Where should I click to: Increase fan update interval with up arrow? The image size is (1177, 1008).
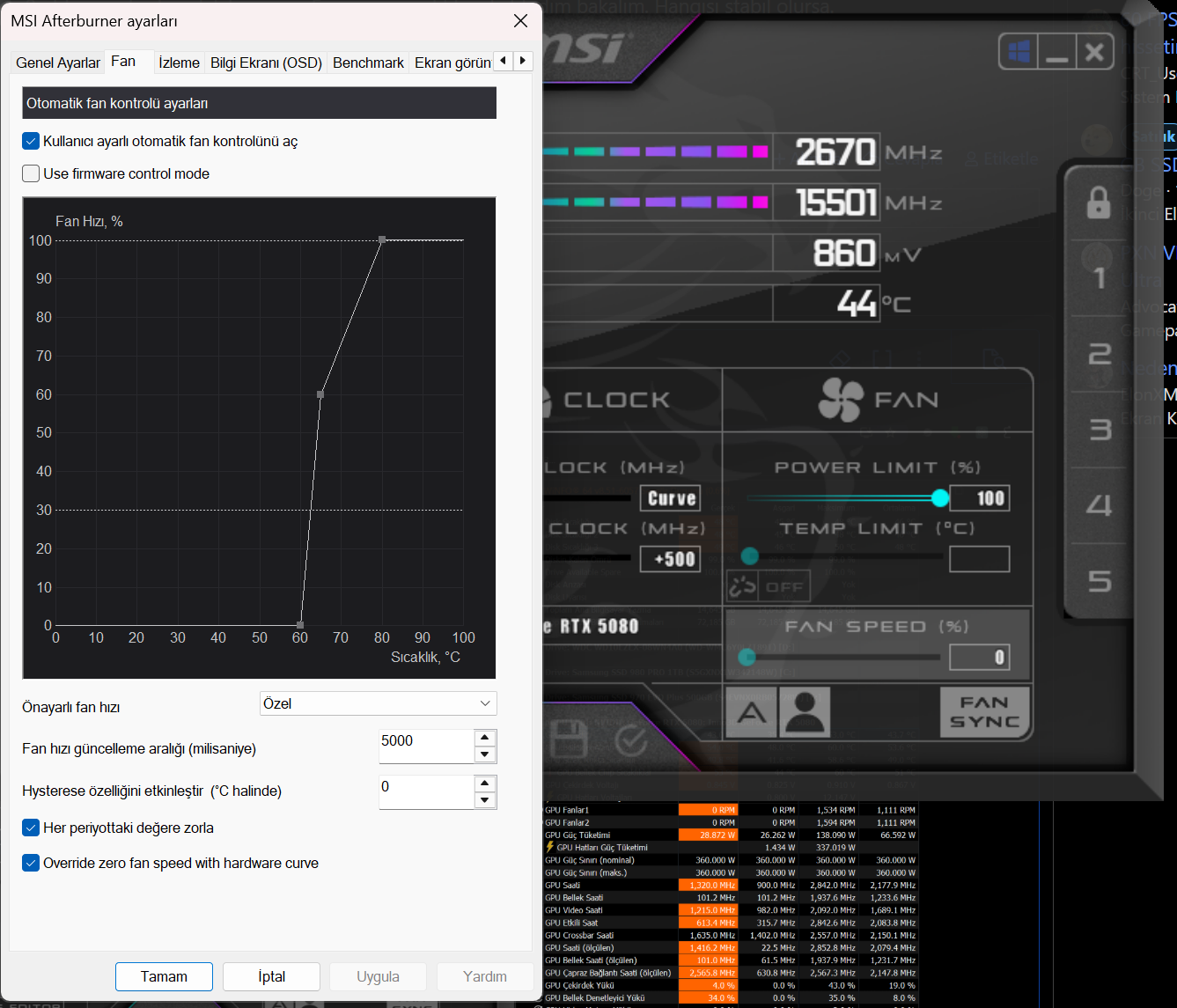pos(485,738)
